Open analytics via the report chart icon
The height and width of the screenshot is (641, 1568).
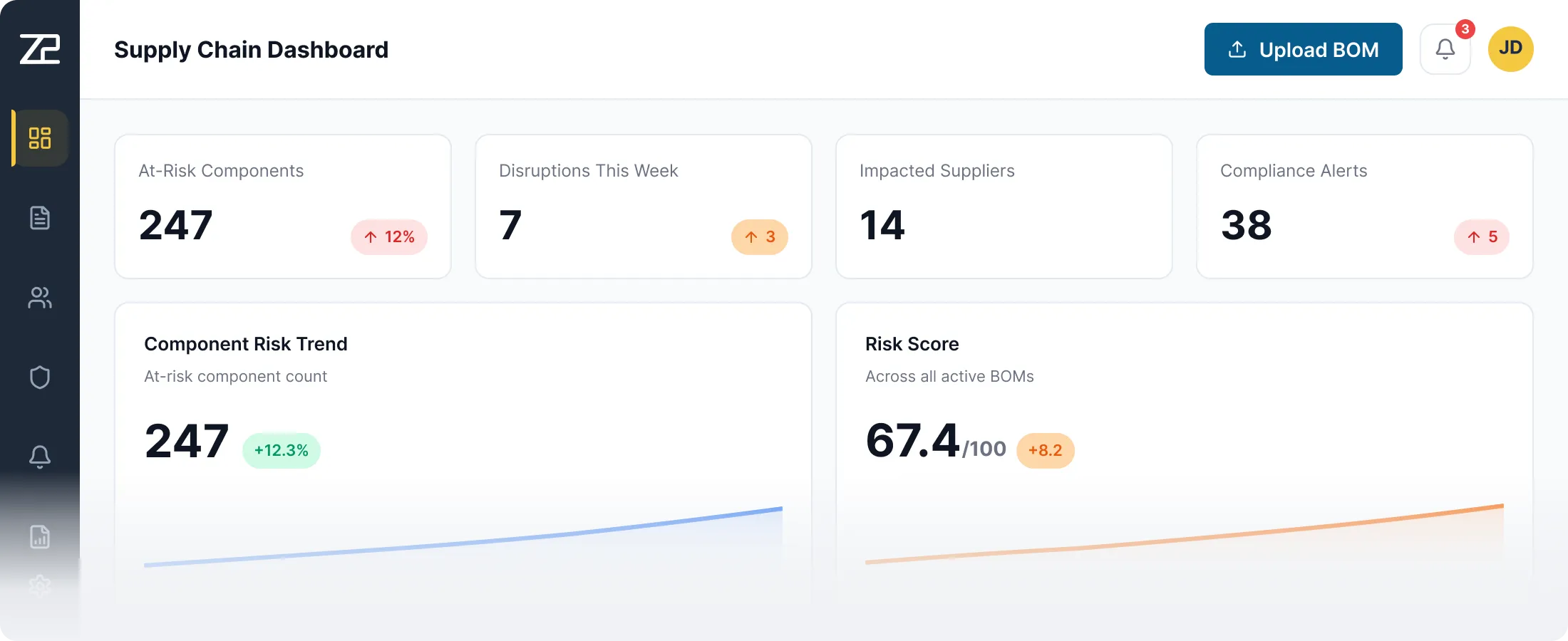[x=40, y=537]
